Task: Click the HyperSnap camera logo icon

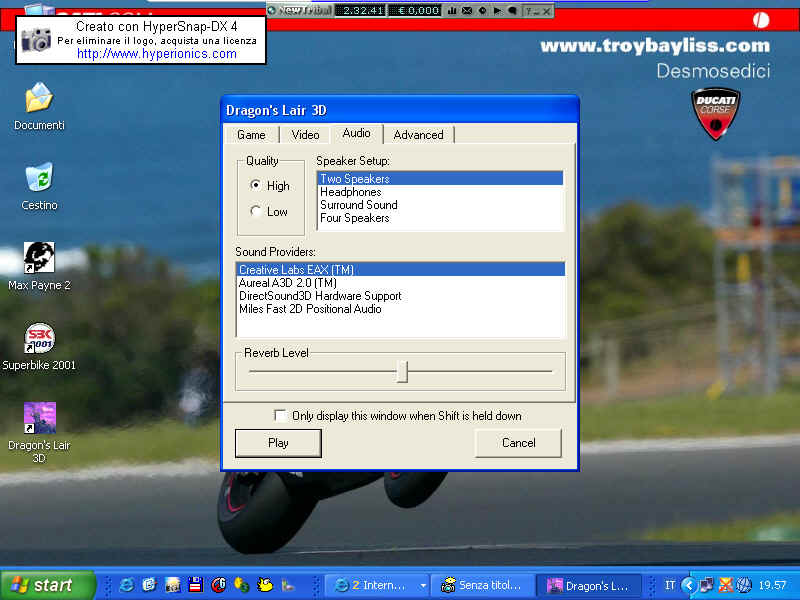Action: pos(36,40)
